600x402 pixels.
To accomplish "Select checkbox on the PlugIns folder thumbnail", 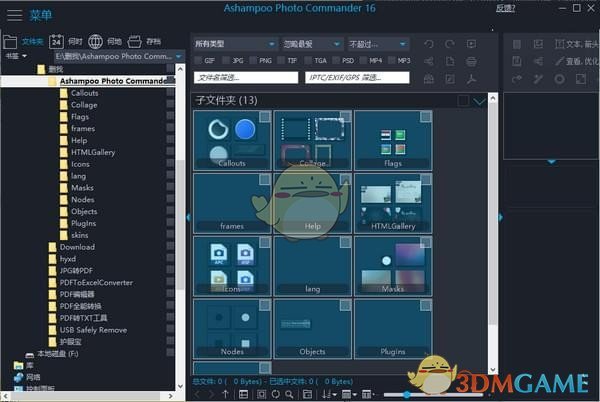I will [426, 305].
